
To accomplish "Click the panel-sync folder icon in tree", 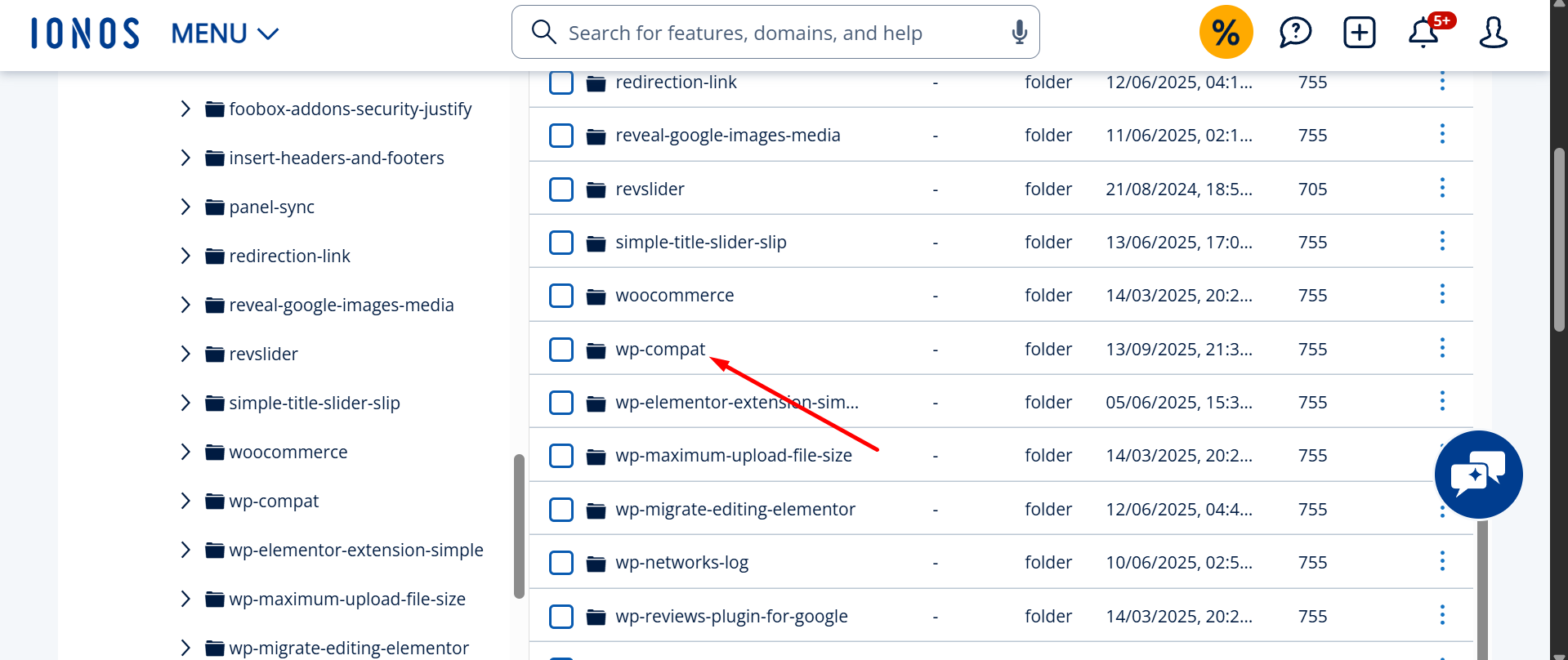I will pyautogui.click(x=215, y=207).
